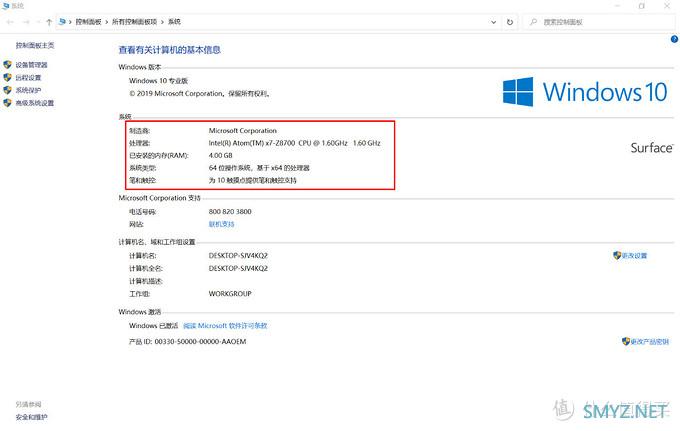
Task: Select product ID 00330-50000-00000-AAOEM
Action: coord(200,342)
